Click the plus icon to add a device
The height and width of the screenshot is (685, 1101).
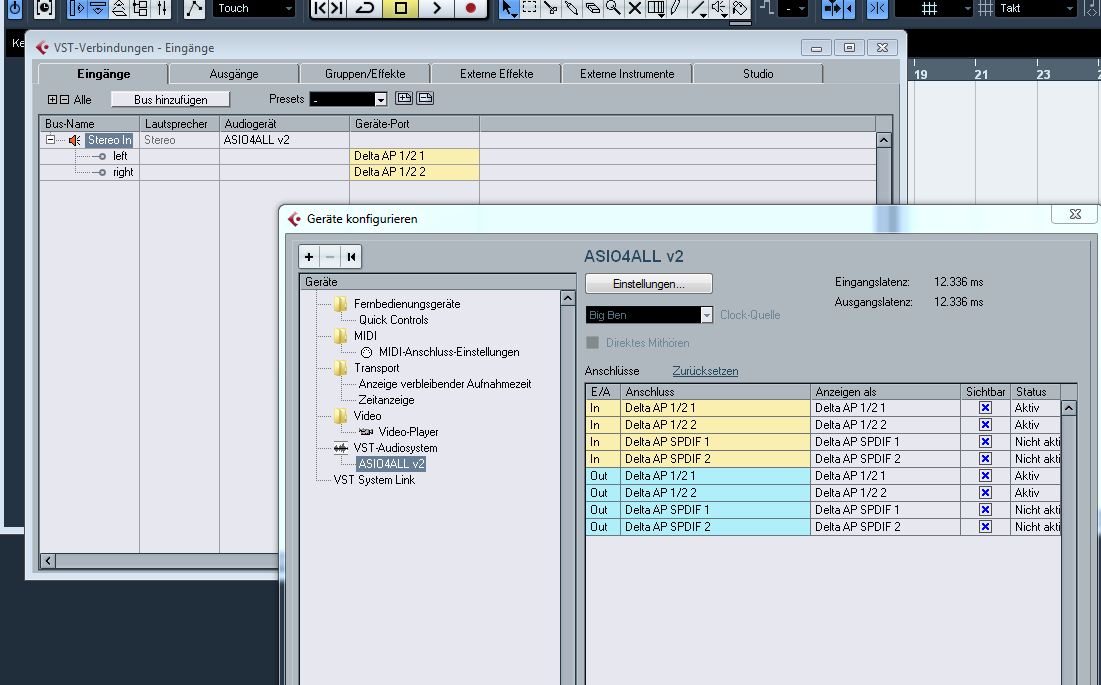(x=309, y=257)
